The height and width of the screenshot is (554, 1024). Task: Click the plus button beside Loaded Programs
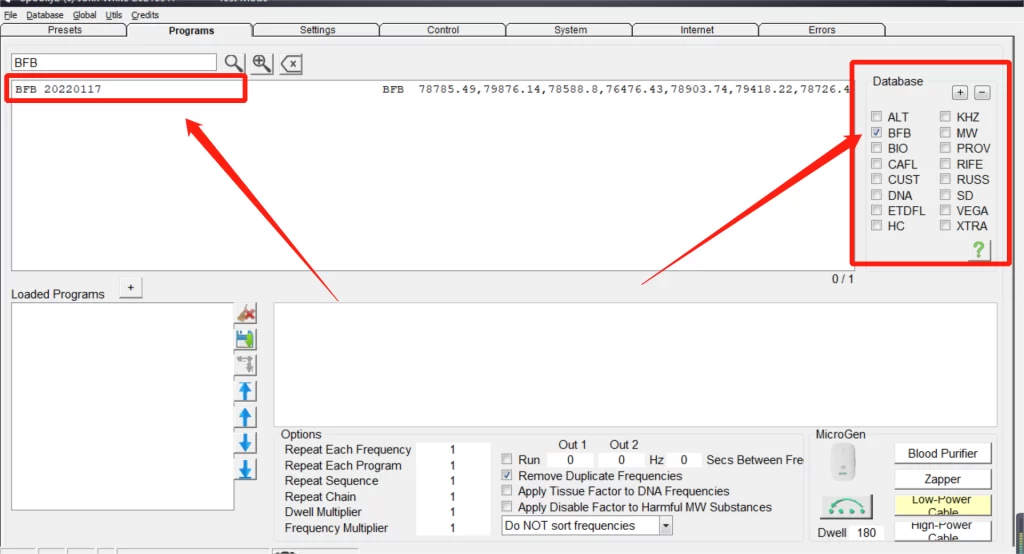coord(130,288)
